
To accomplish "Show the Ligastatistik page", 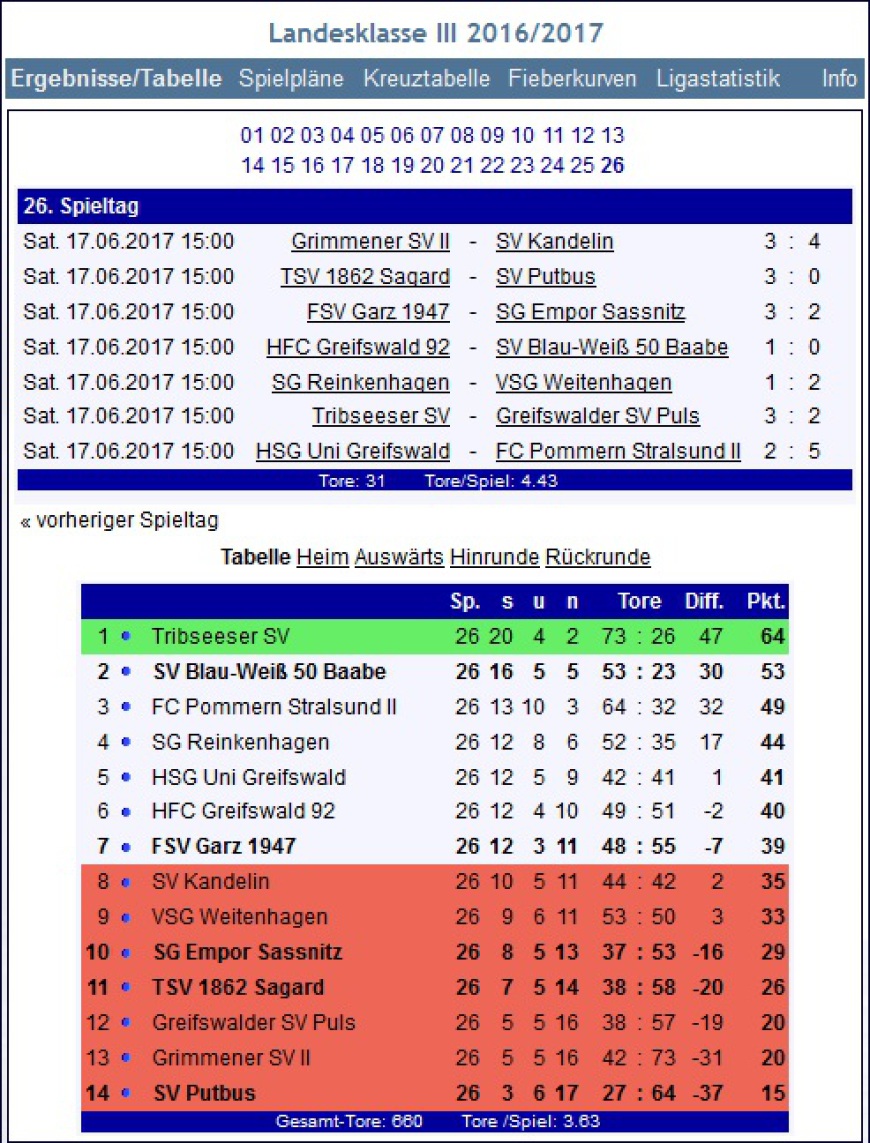I will point(718,79).
